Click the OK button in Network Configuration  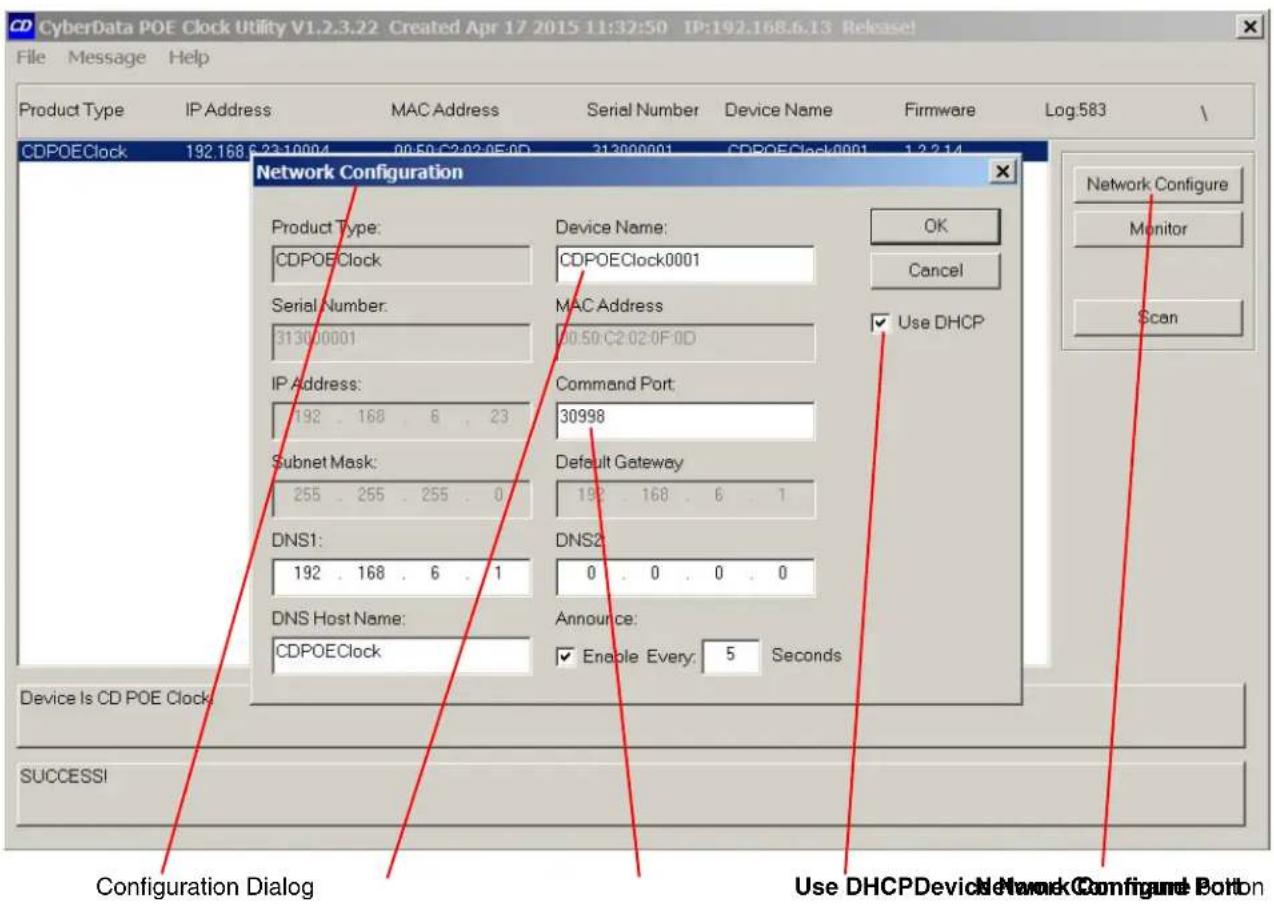pos(935,226)
